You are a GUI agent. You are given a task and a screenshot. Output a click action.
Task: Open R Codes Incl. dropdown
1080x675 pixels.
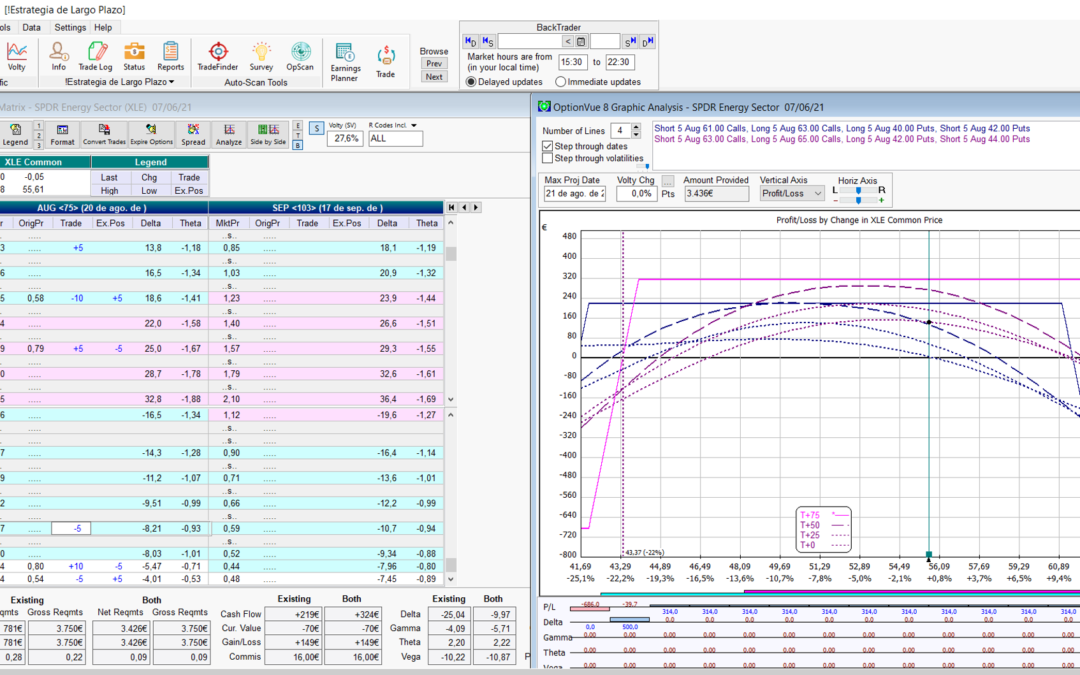tap(414, 125)
